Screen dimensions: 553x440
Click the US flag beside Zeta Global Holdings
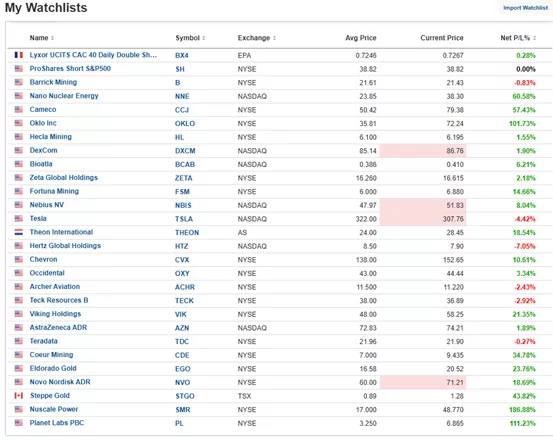click(19, 178)
